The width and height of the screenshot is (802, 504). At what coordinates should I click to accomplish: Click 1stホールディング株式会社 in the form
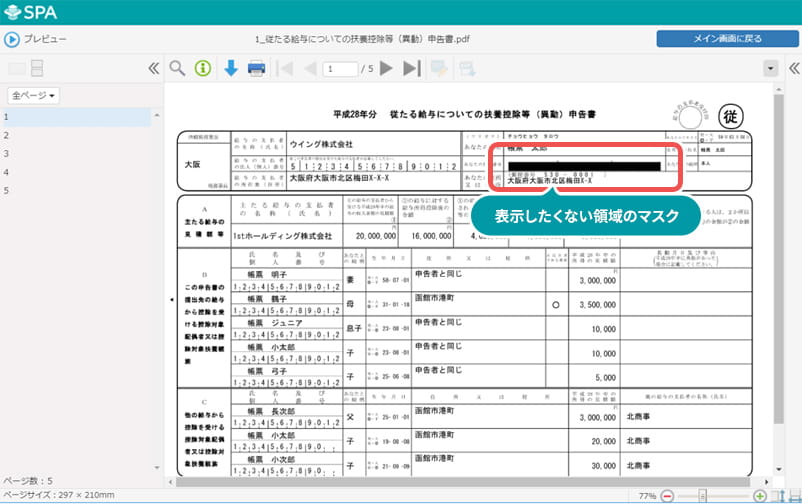pos(282,236)
